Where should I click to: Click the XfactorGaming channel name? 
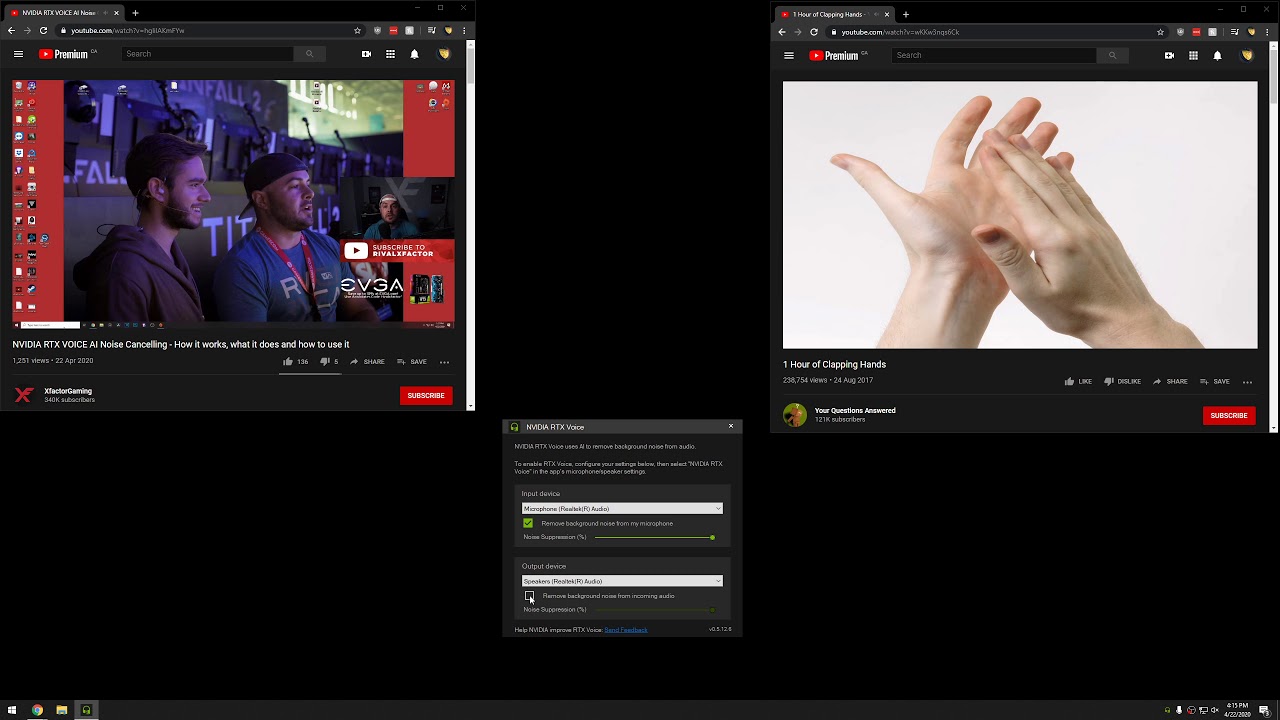68,391
